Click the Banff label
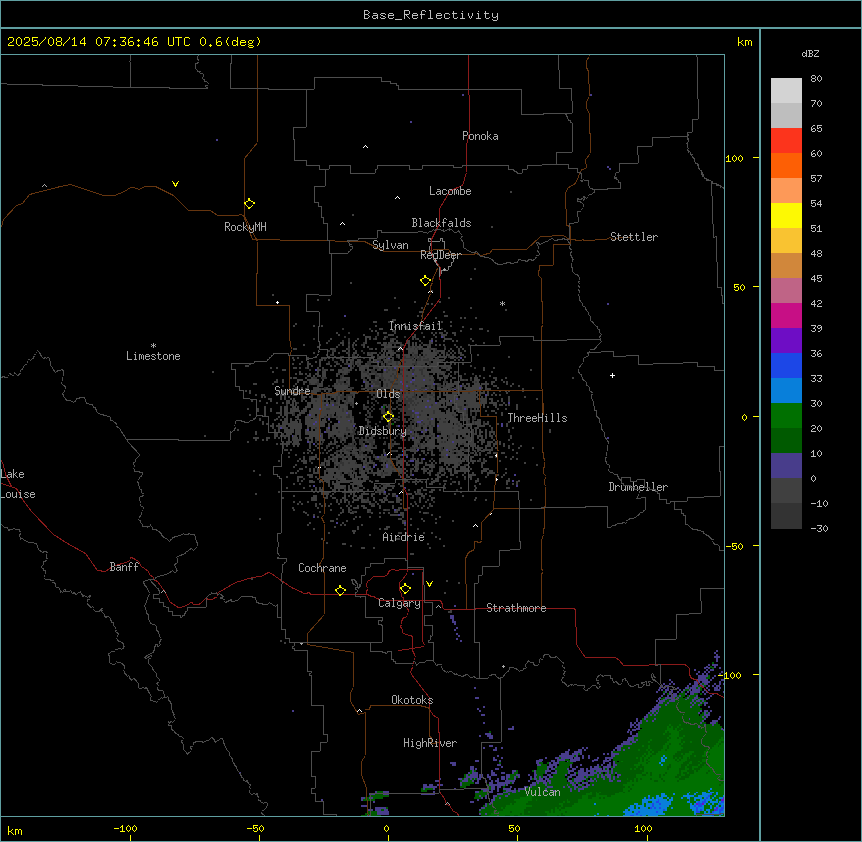Image resolution: width=862 pixels, height=842 pixels. [124, 567]
